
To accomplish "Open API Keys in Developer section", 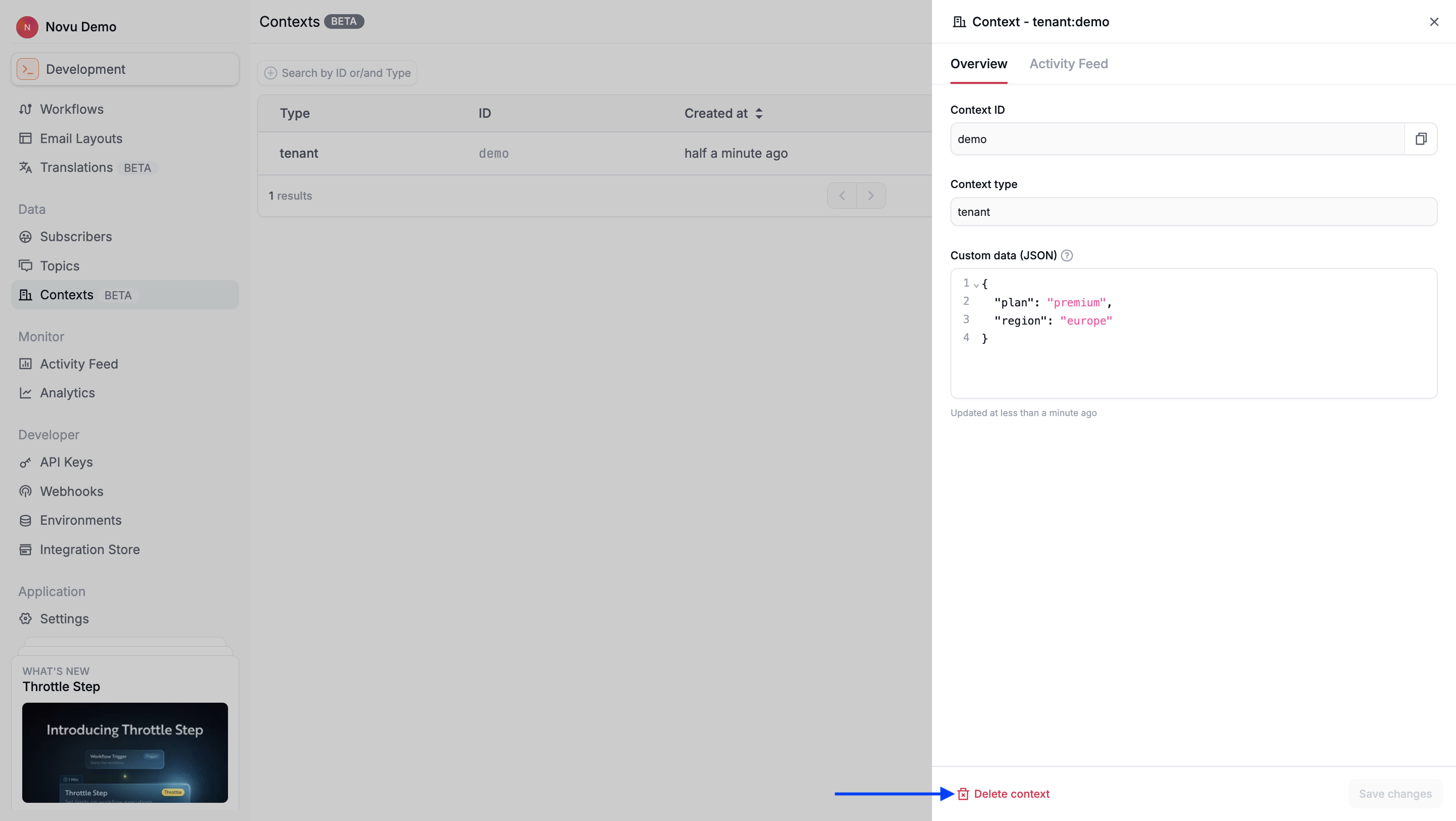I will click(x=66, y=462).
